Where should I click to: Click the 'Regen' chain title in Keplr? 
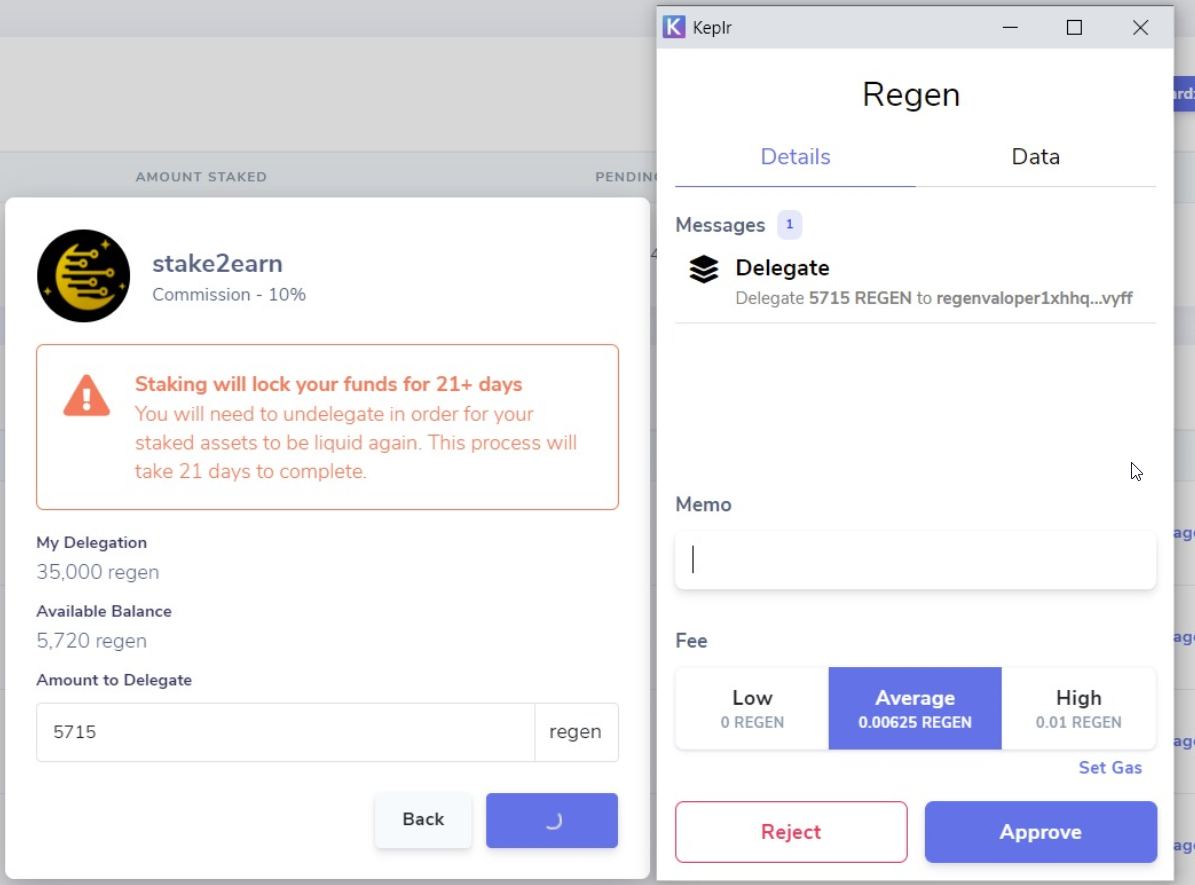911,95
